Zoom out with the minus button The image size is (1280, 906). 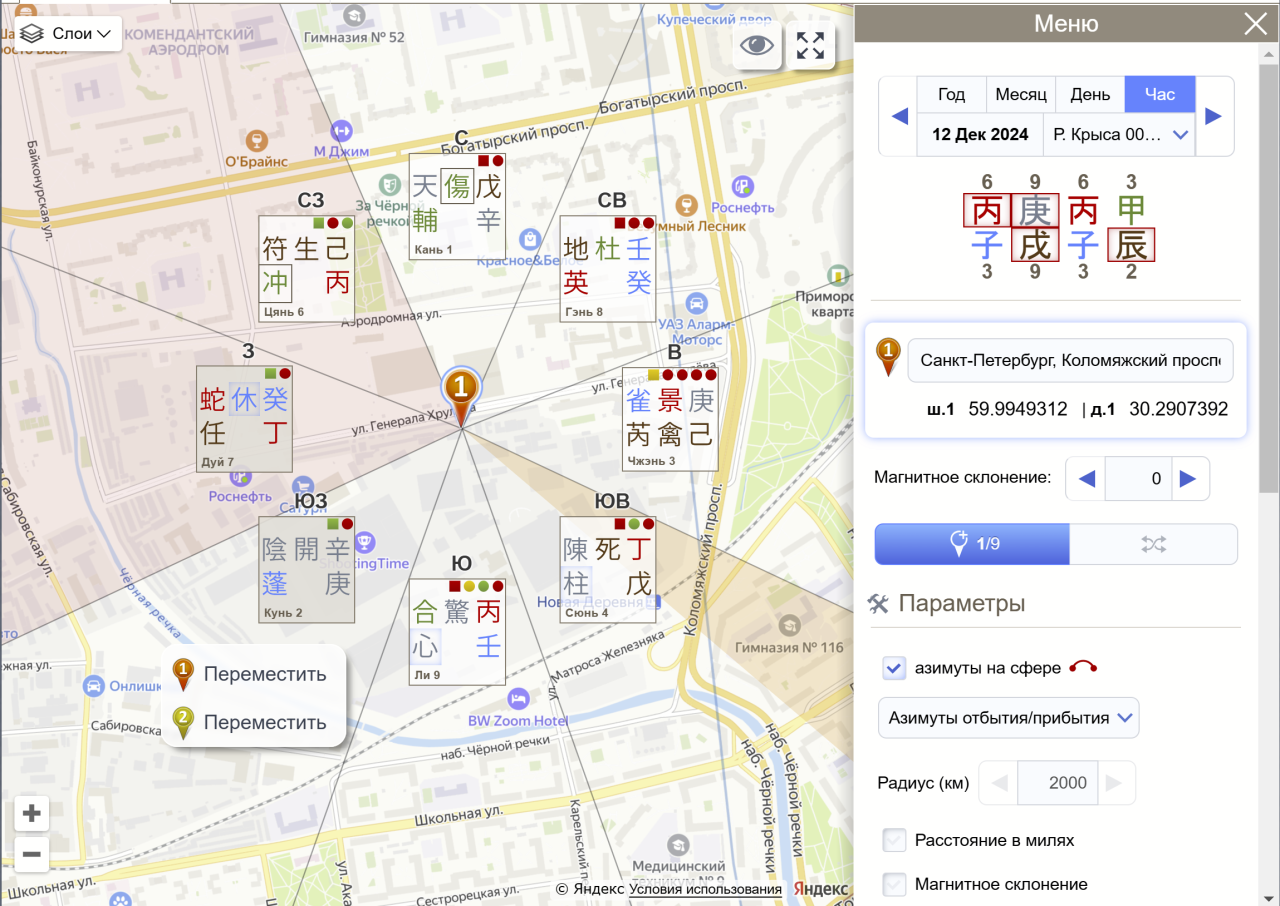32,855
